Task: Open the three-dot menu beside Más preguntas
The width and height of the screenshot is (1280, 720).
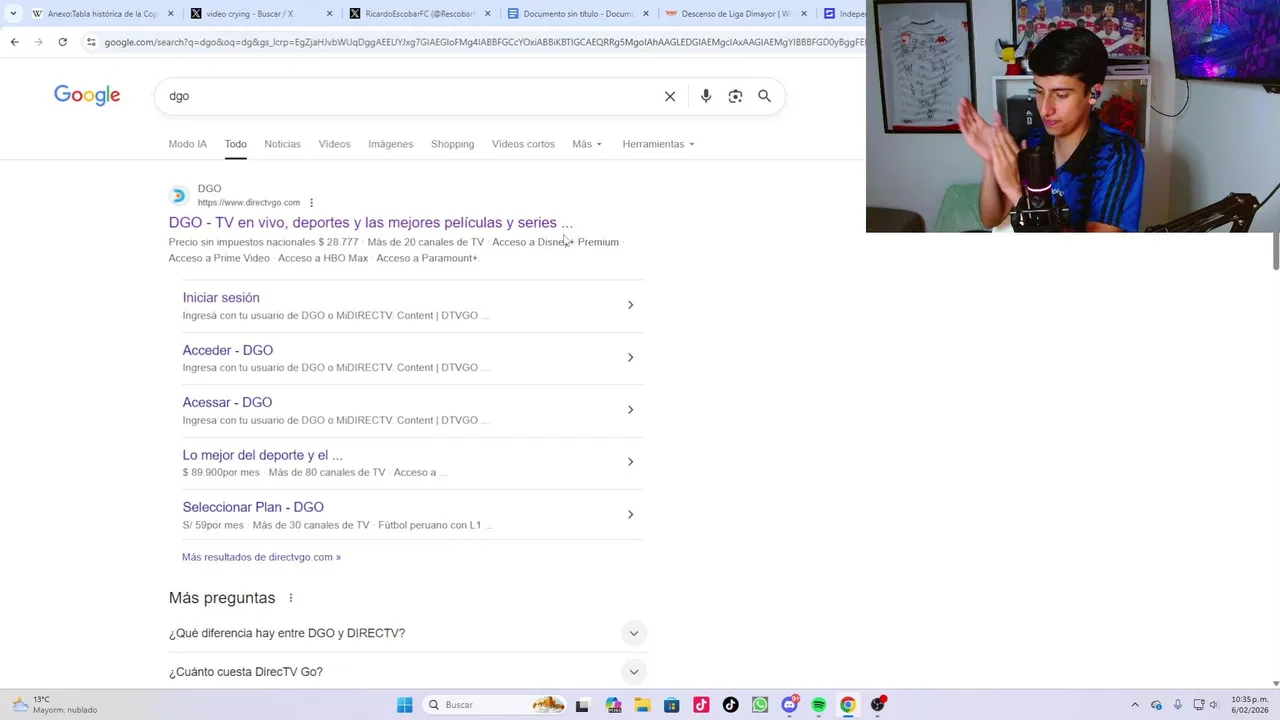Action: click(291, 598)
